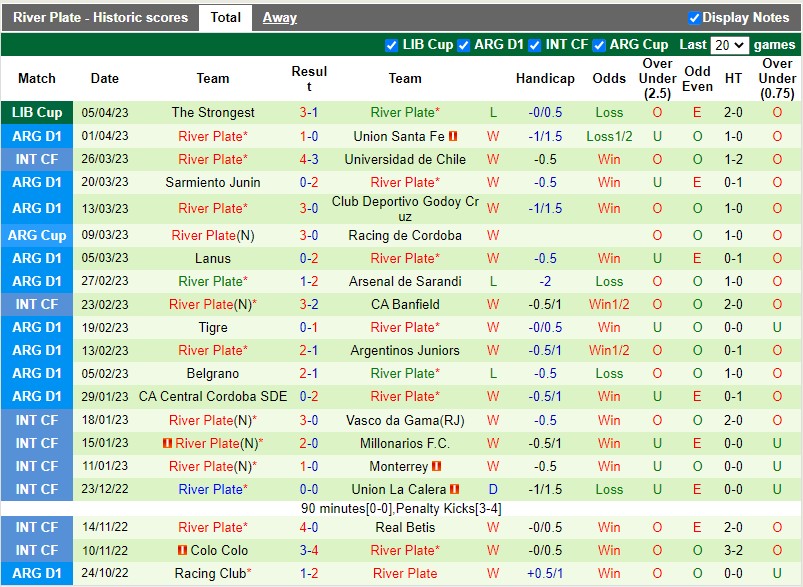Uncheck the LIB Cup filter checkbox
Viewport: 803px width, 587px height.
(x=391, y=46)
